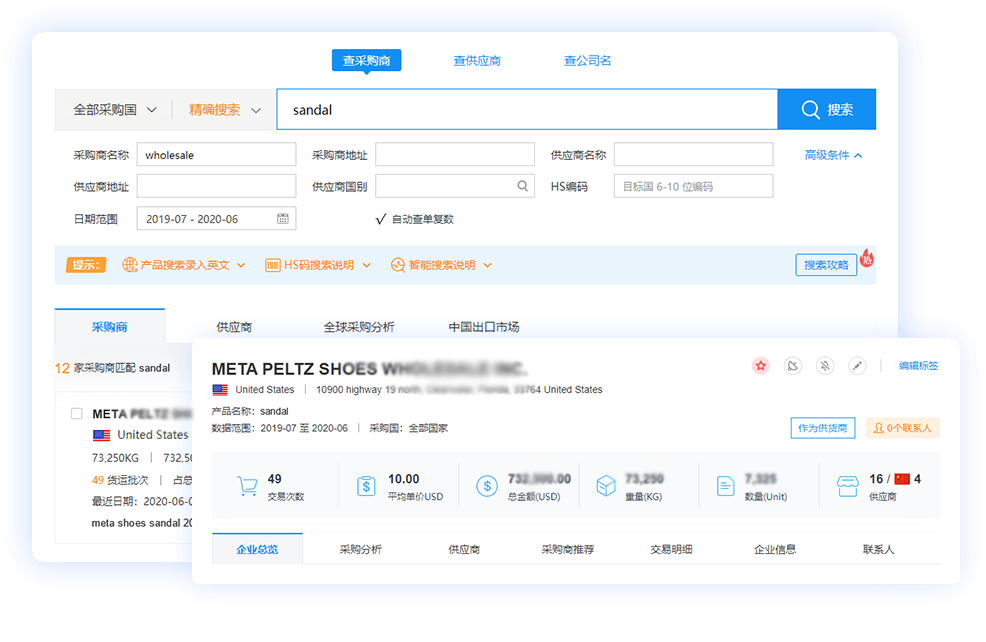
Task: Switch to the 查供应商 tab
Action: 477,61
